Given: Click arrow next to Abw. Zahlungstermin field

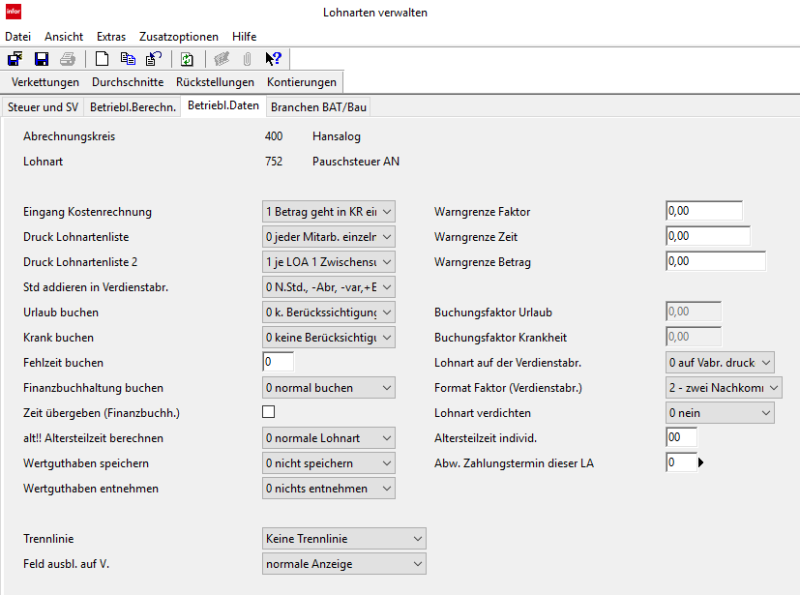Looking at the screenshot, I should click(x=701, y=463).
